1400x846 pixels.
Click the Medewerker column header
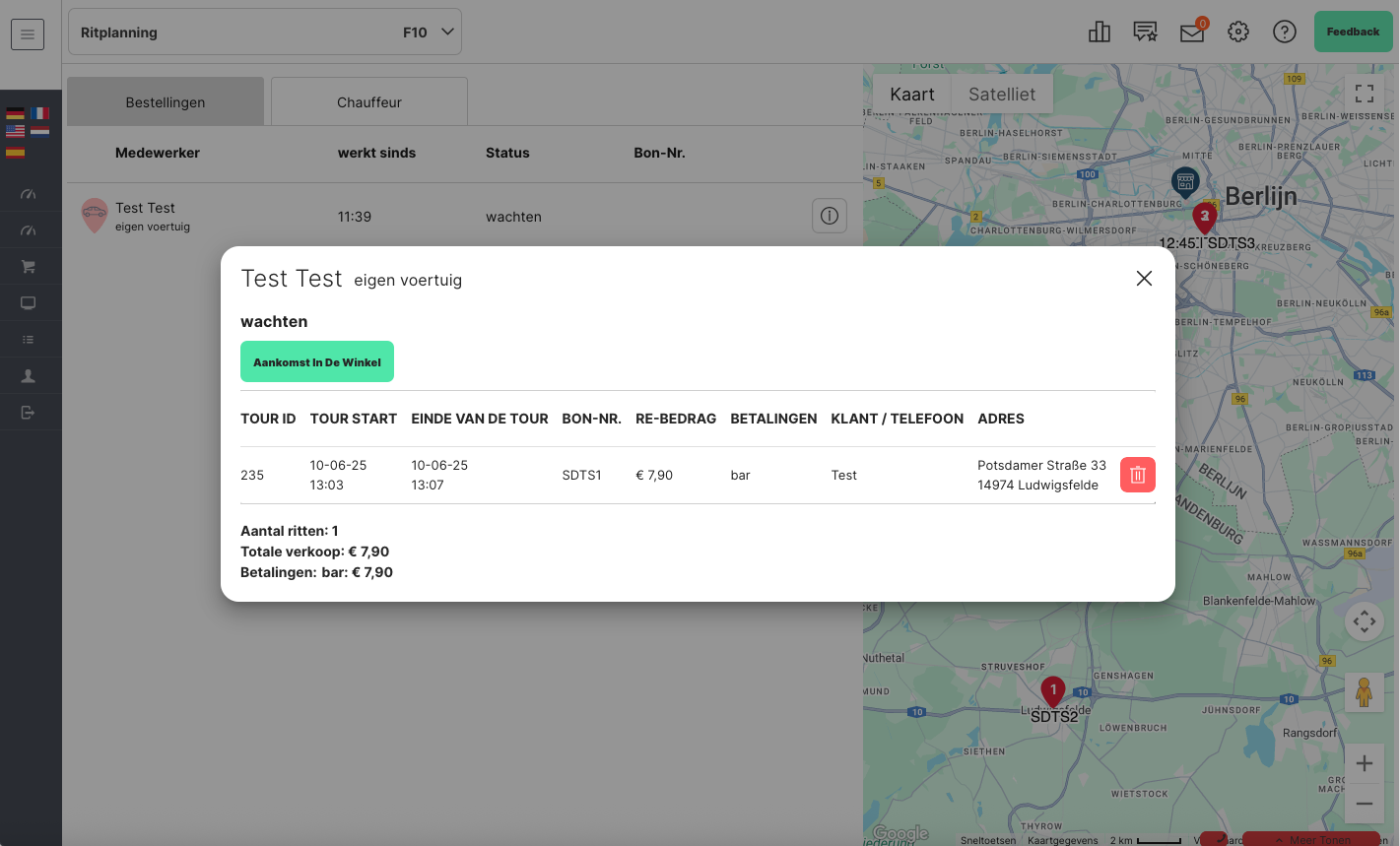[158, 153]
